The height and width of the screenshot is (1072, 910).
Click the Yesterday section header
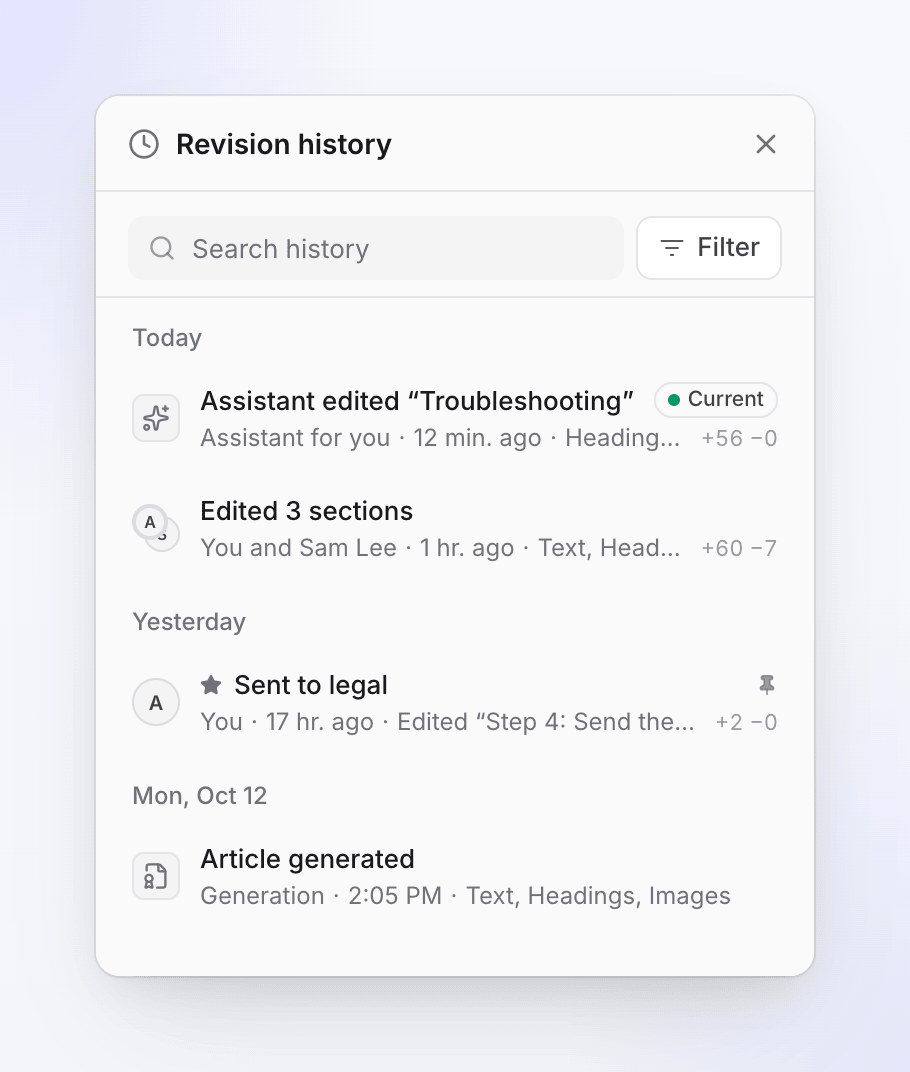click(x=189, y=622)
